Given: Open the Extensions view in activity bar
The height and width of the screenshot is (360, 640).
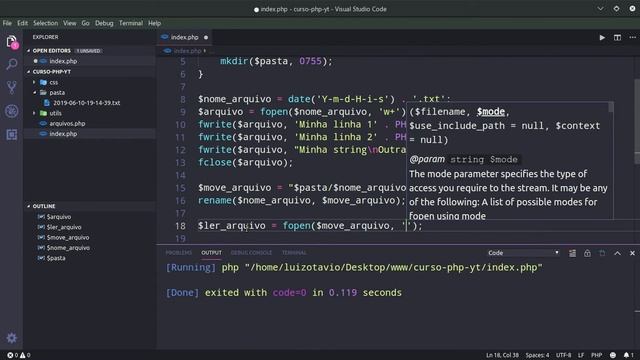Looking at the screenshot, I should pyautogui.click(x=11, y=135).
